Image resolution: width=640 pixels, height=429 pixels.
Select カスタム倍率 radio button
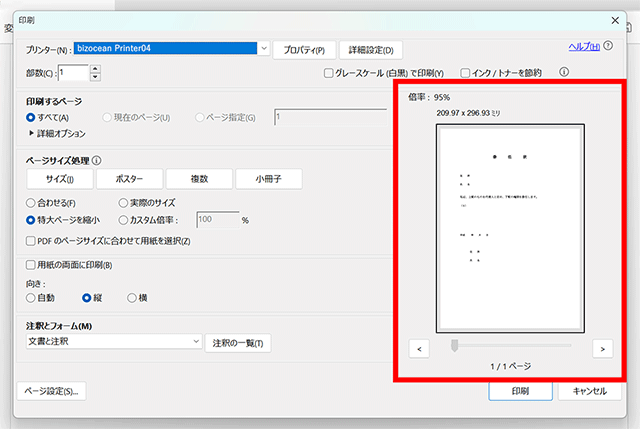click(123, 220)
